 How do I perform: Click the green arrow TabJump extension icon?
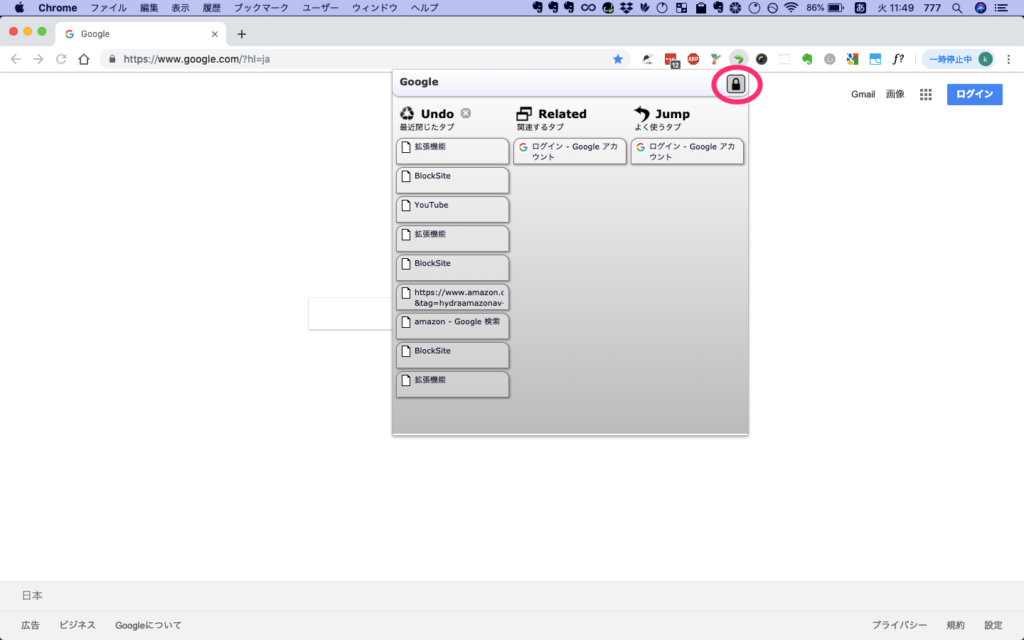738,59
